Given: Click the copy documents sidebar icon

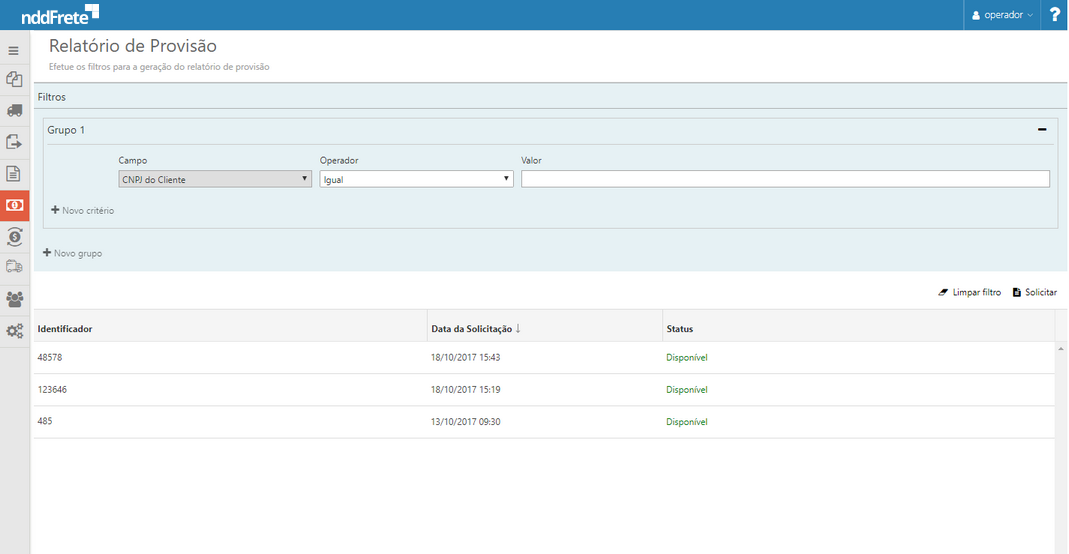Looking at the screenshot, I should (14, 79).
